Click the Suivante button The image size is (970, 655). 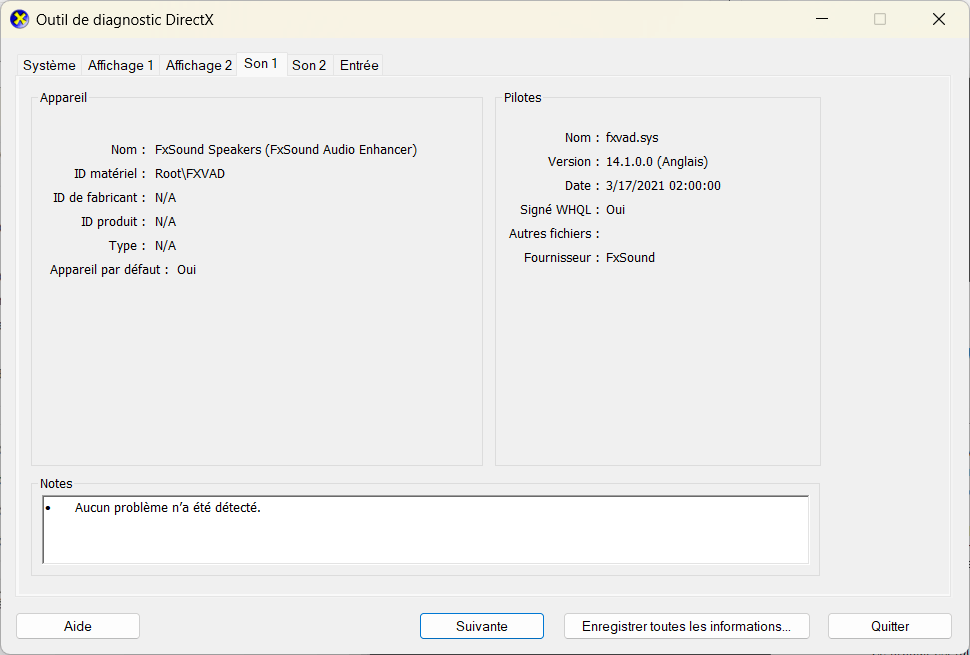pyautogui.click(x=482, y=626)
